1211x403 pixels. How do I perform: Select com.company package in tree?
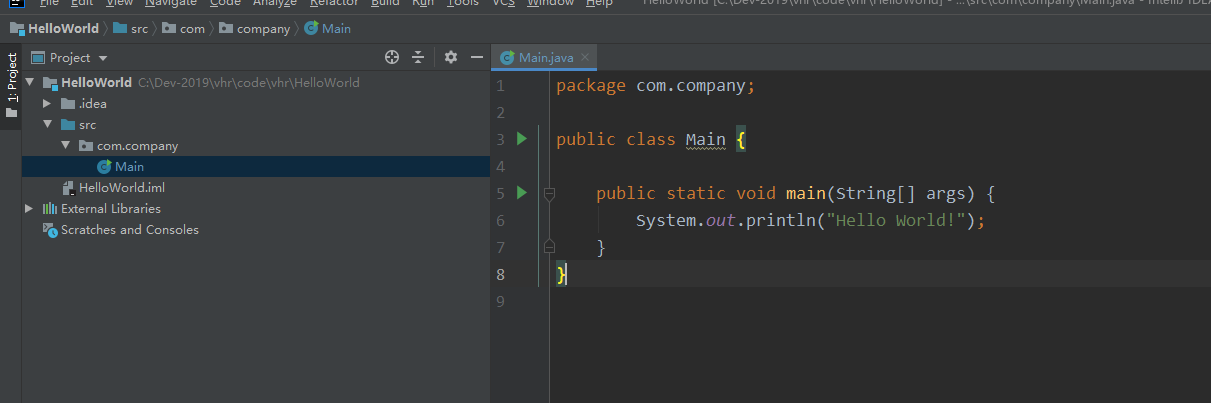(x=137, y=146)
